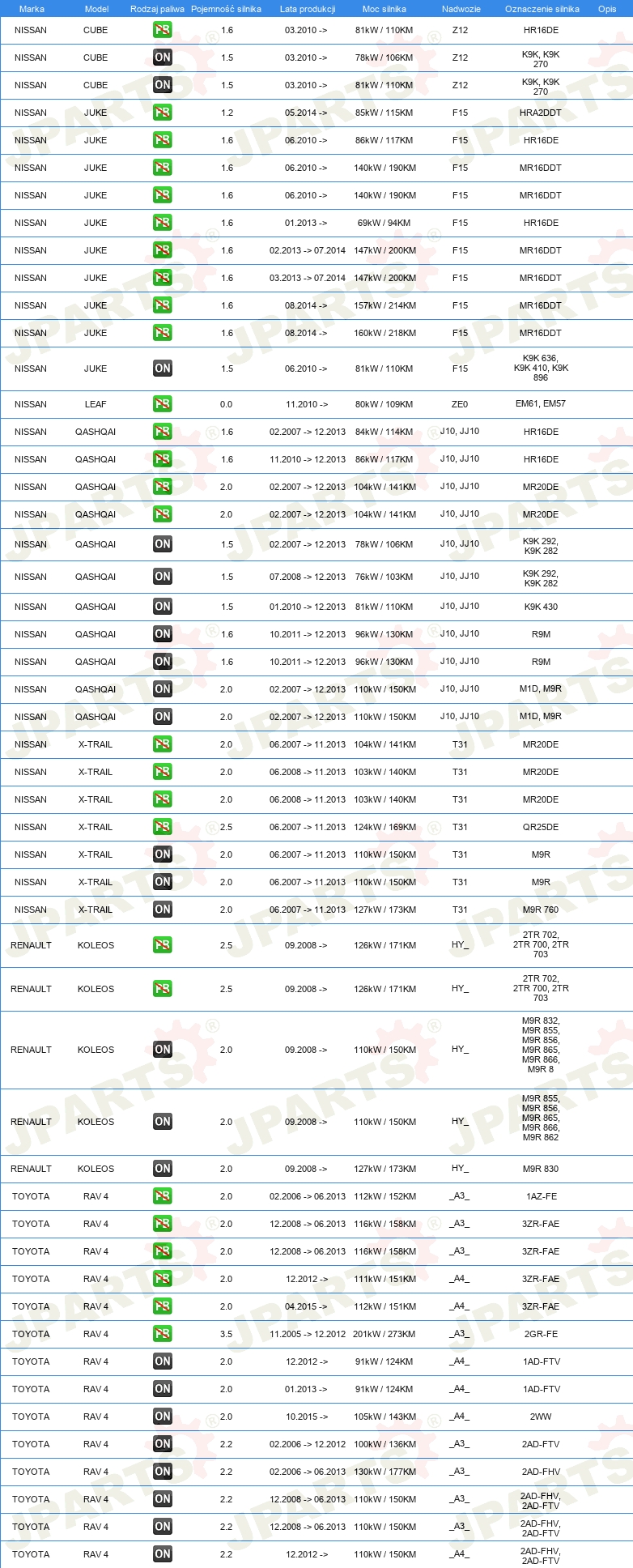Click the petrol icon in the Qashqai 86kW / 117KM row
The image size is (633, 1568).
click(x=163, y=459)
